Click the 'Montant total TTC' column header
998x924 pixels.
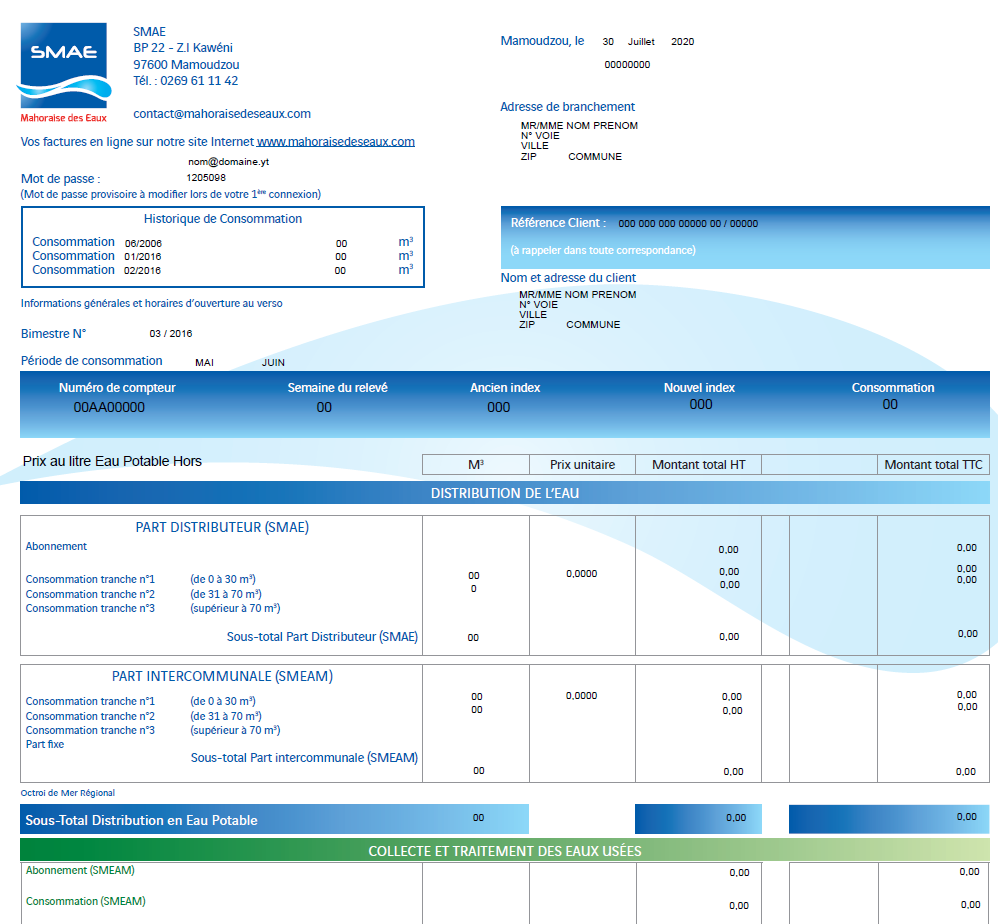(933, 465)
